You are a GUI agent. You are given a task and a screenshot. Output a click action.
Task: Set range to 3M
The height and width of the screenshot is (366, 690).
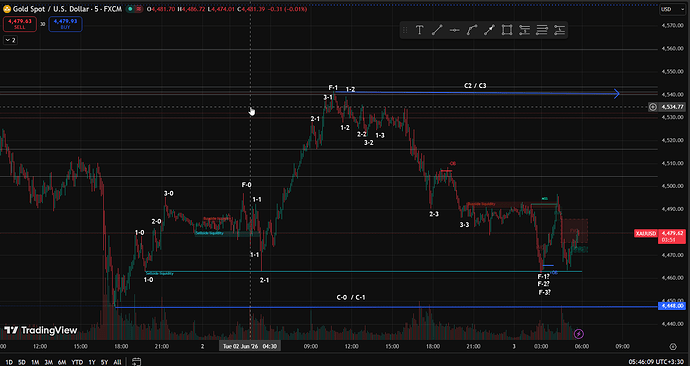click(48, 362)
